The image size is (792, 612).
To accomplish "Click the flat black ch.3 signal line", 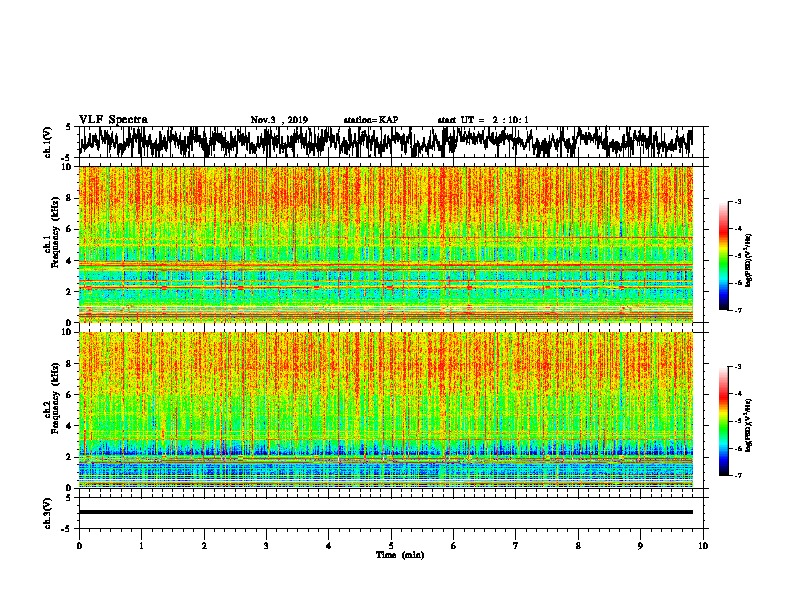I will point(386,512).
